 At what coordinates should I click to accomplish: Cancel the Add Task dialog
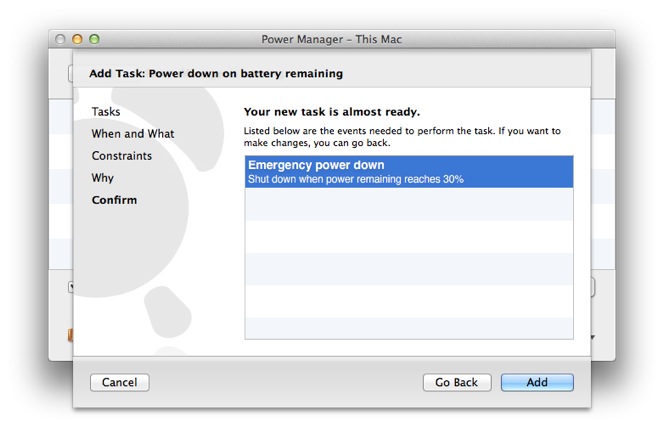(x=119, y=382)
